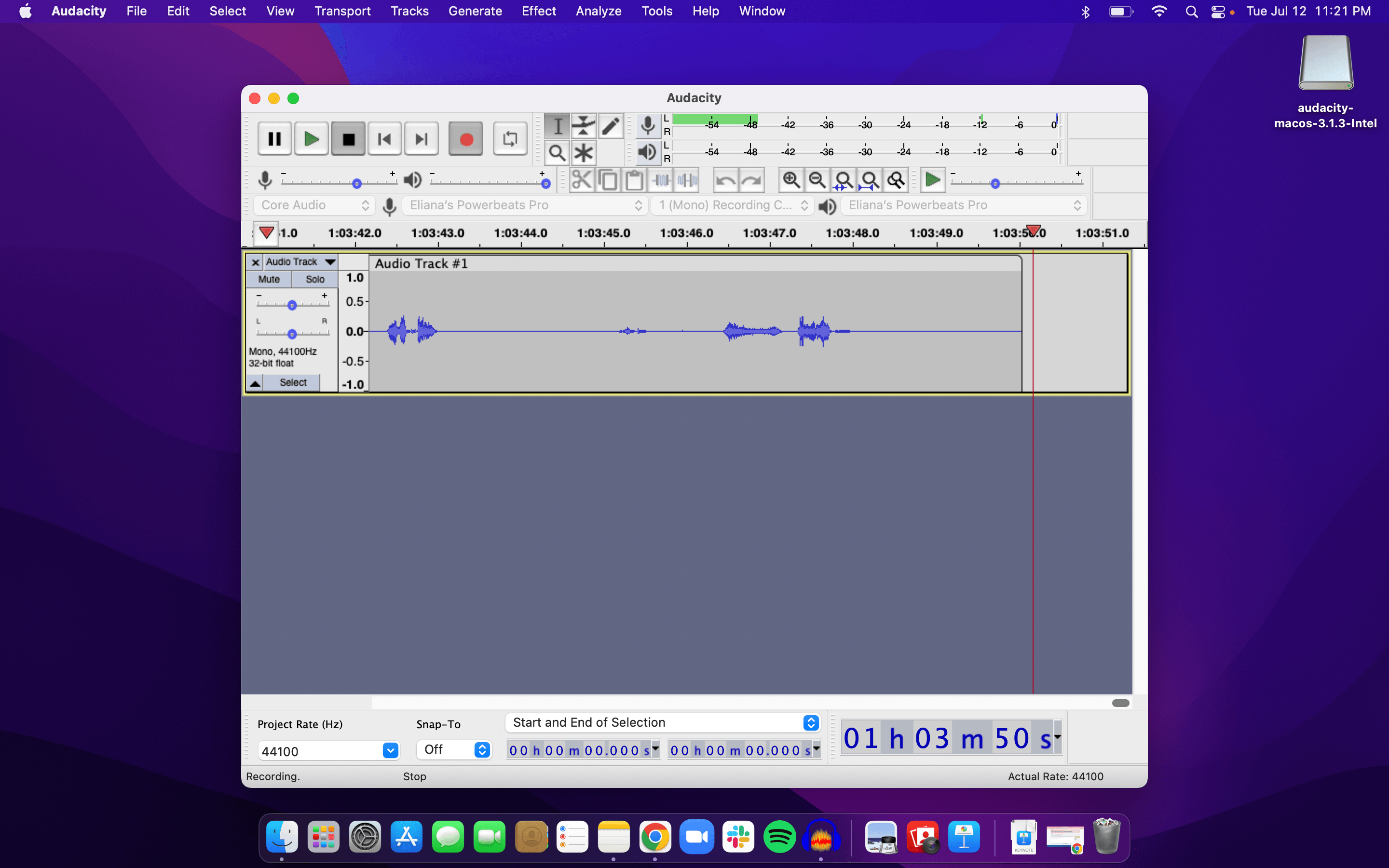
Task: Open Spotlight search in the menu bar
Action: coord(1191,12)
